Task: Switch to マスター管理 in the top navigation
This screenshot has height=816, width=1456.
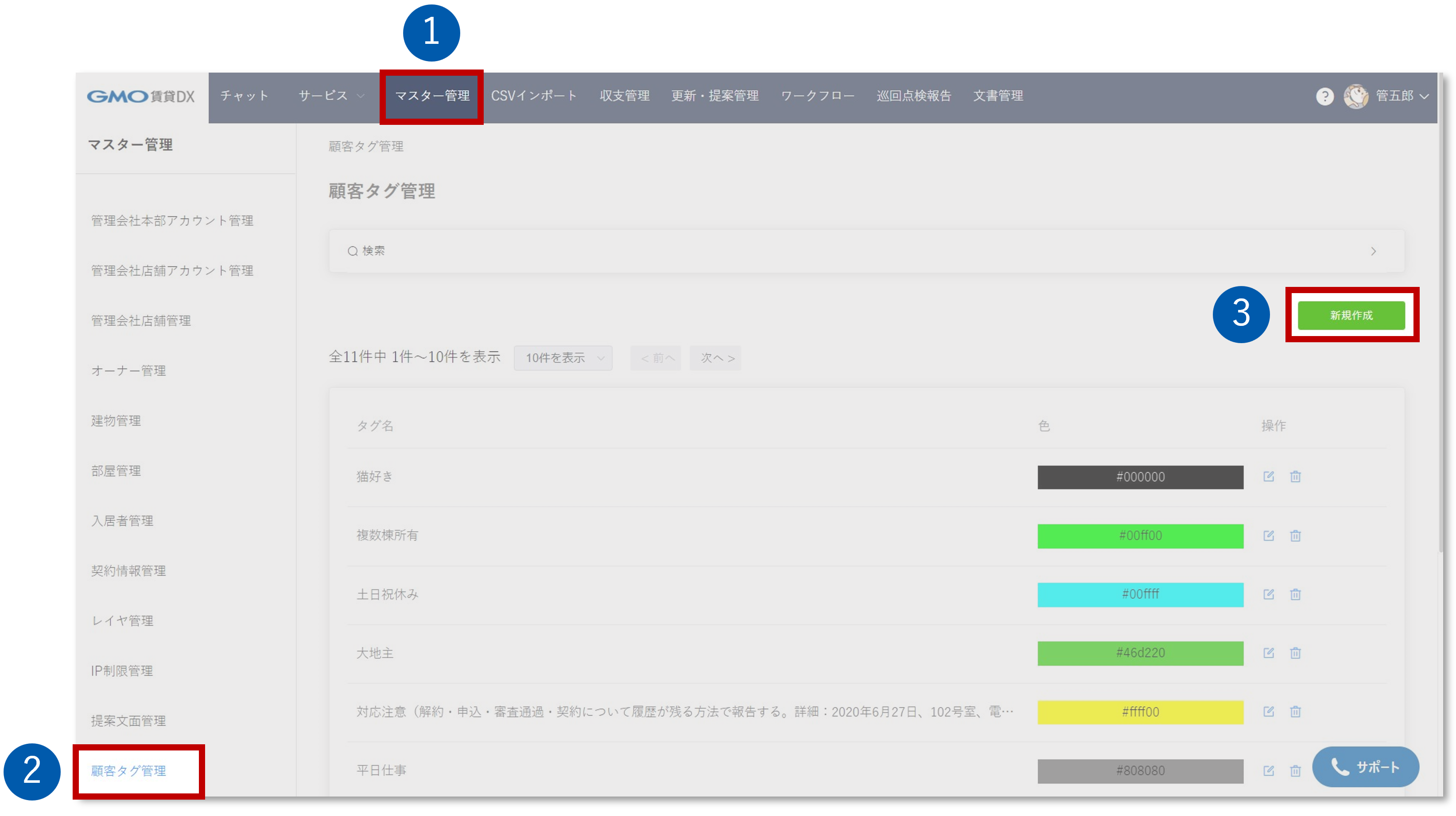Action: click(x=432, y=96)
